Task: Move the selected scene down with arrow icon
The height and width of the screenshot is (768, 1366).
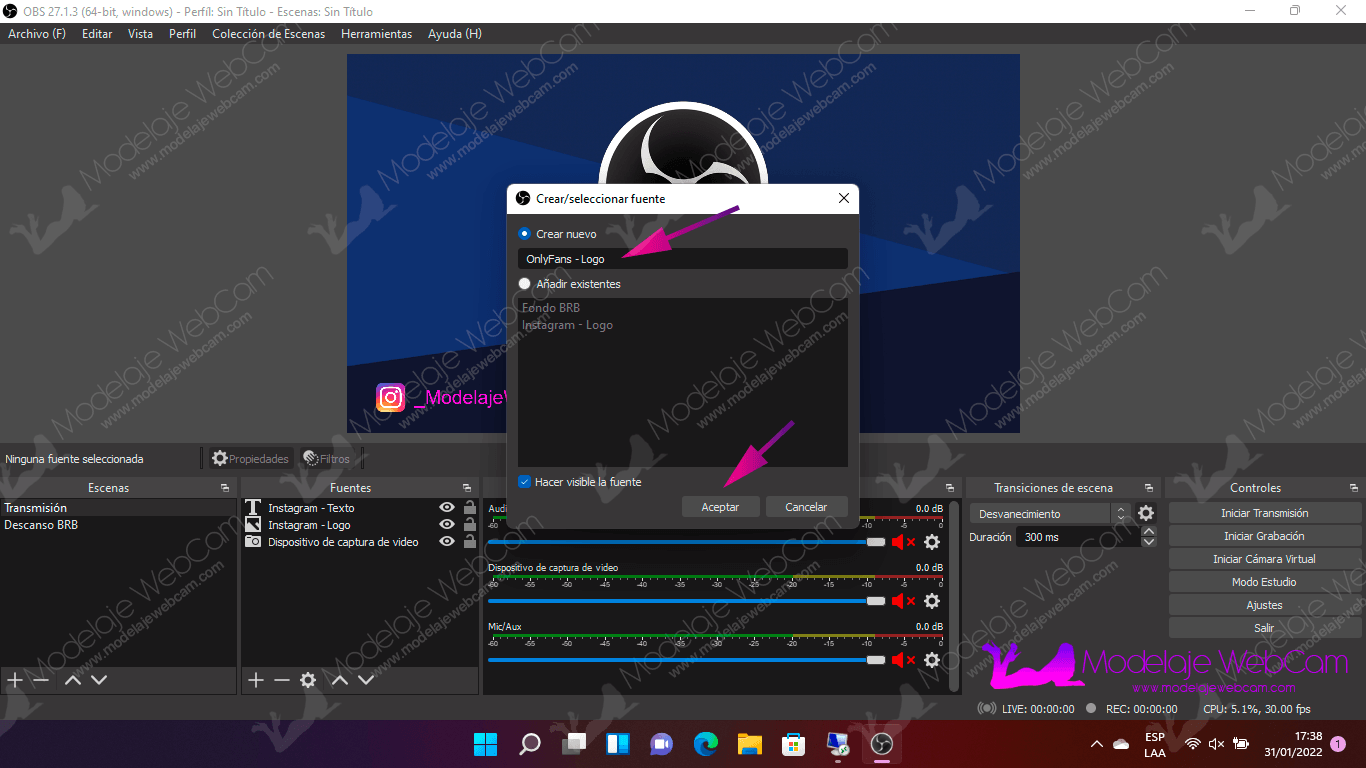Action: tap(99, 680)
